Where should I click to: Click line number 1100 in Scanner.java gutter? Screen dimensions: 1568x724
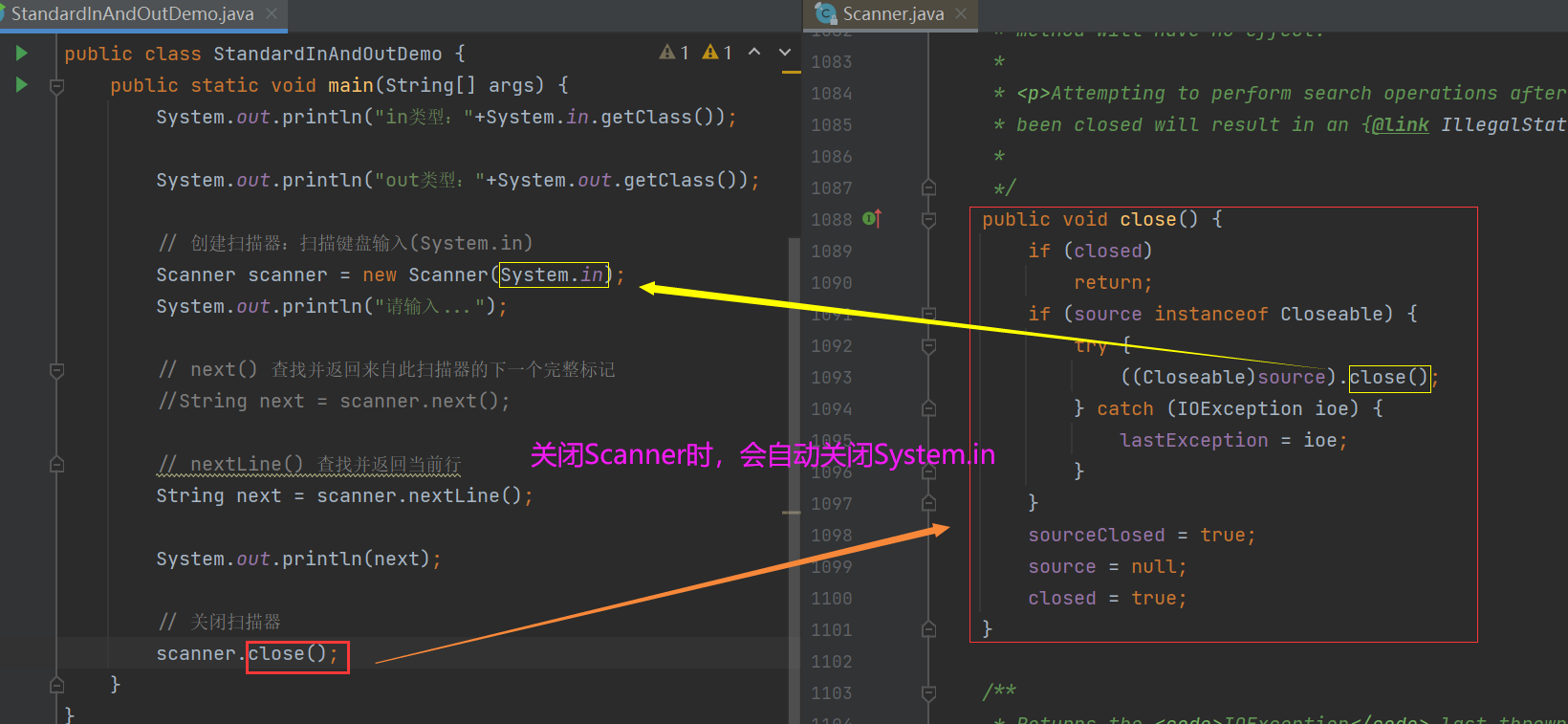click(831, 599)
